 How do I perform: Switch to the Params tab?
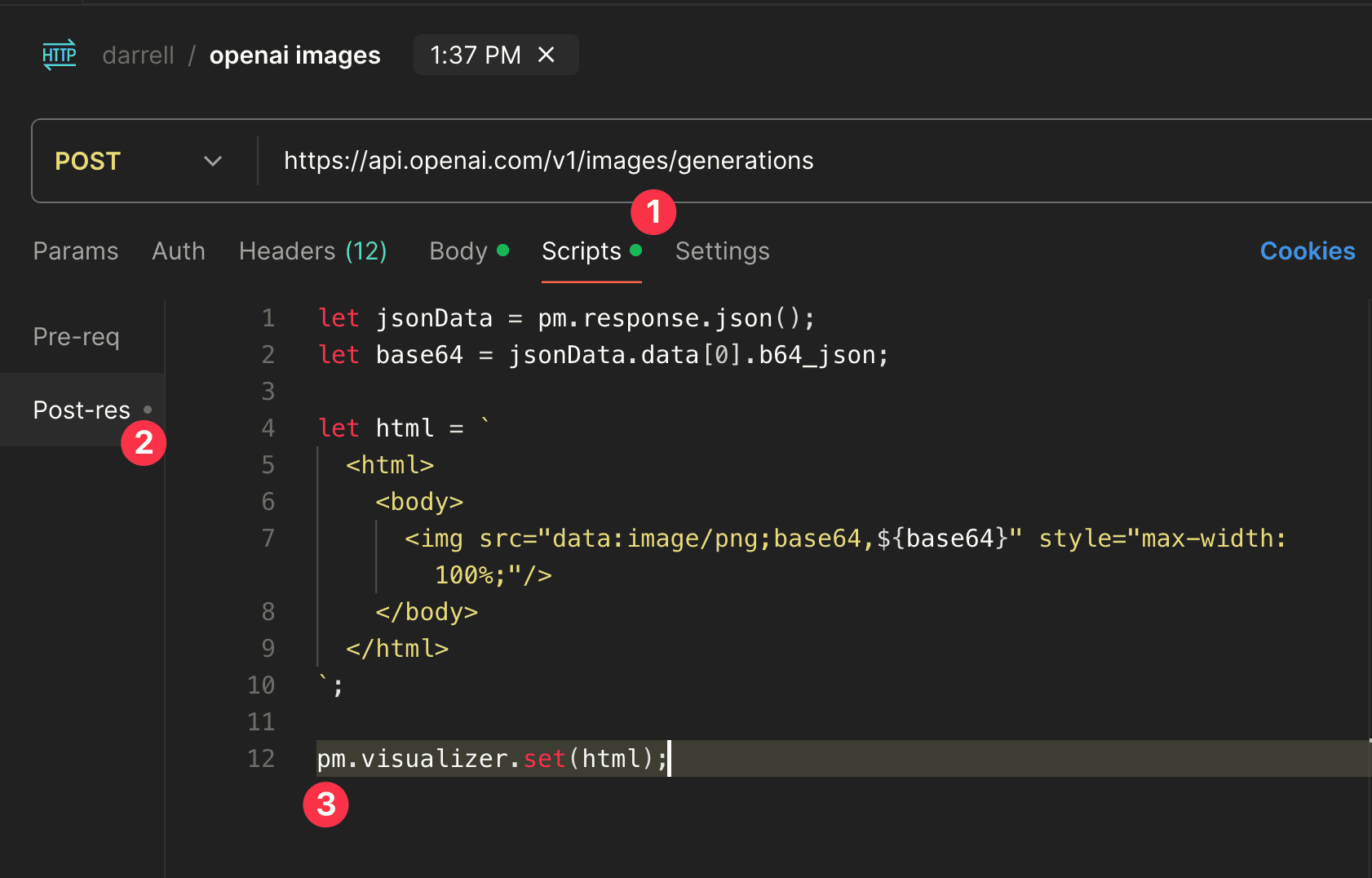pyautogui.click(x=75, y=251)
